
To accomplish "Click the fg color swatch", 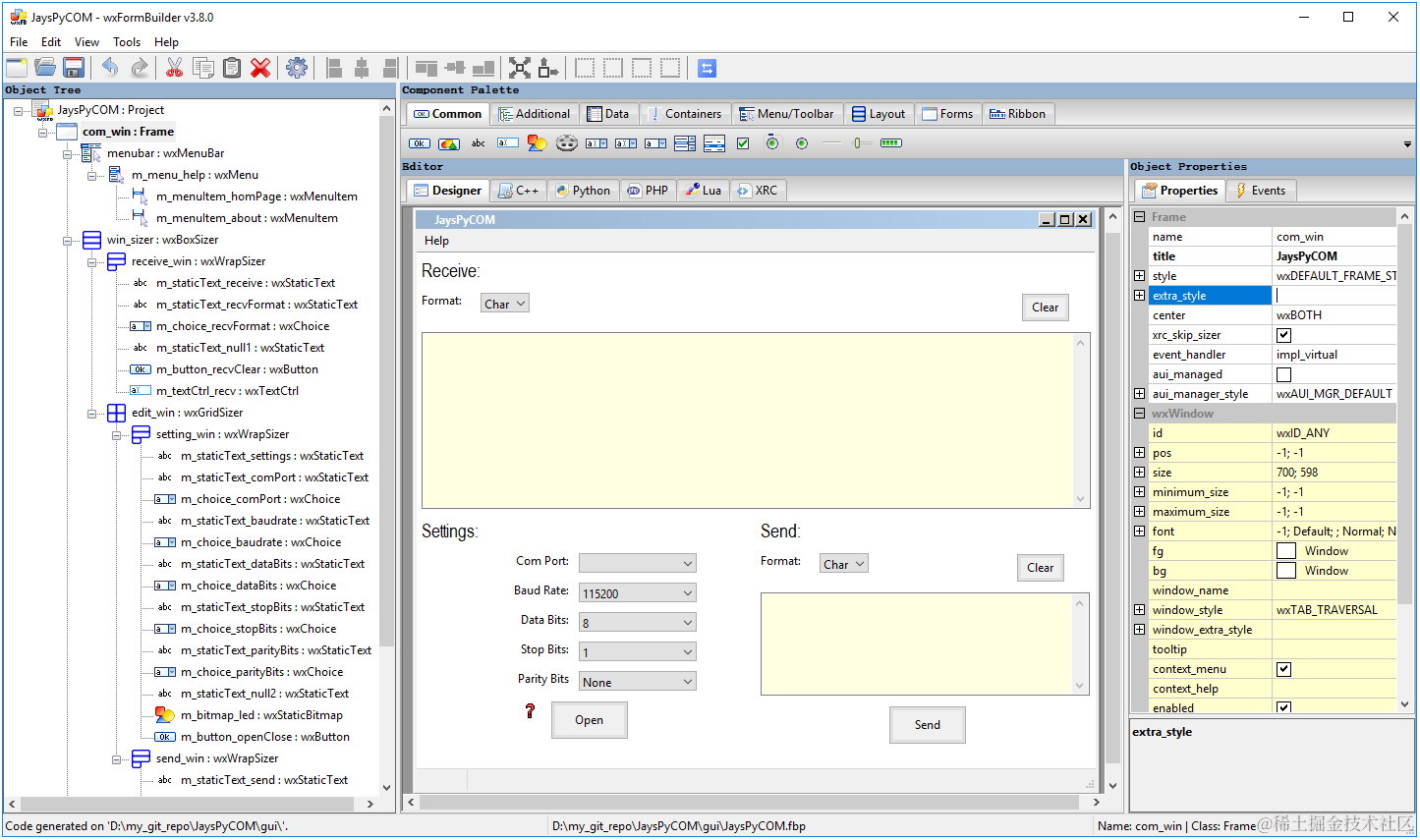I will [1286, 551].
